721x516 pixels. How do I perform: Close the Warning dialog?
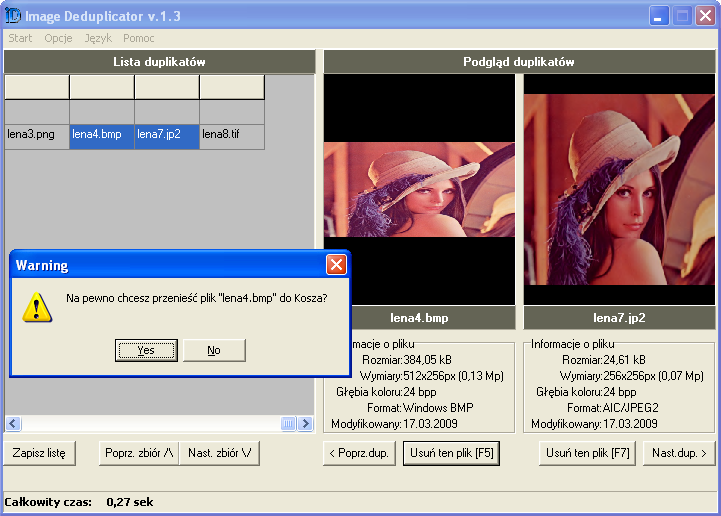click(336, 264)
